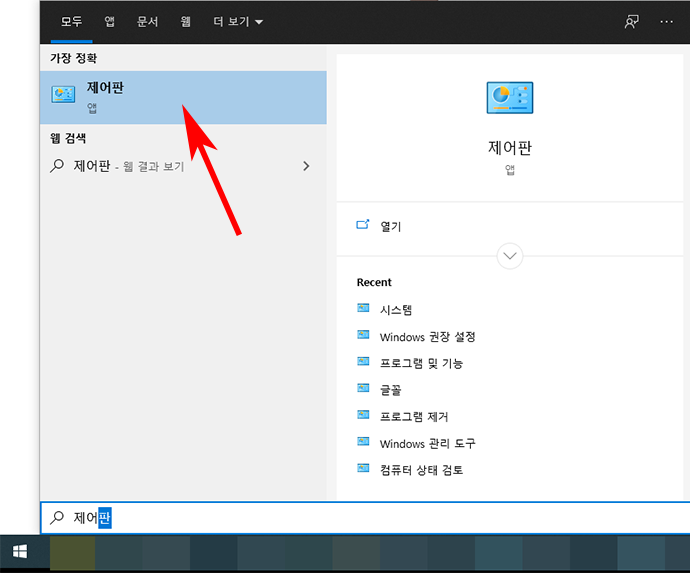Switch to the 웹 tab

[185, 22]
